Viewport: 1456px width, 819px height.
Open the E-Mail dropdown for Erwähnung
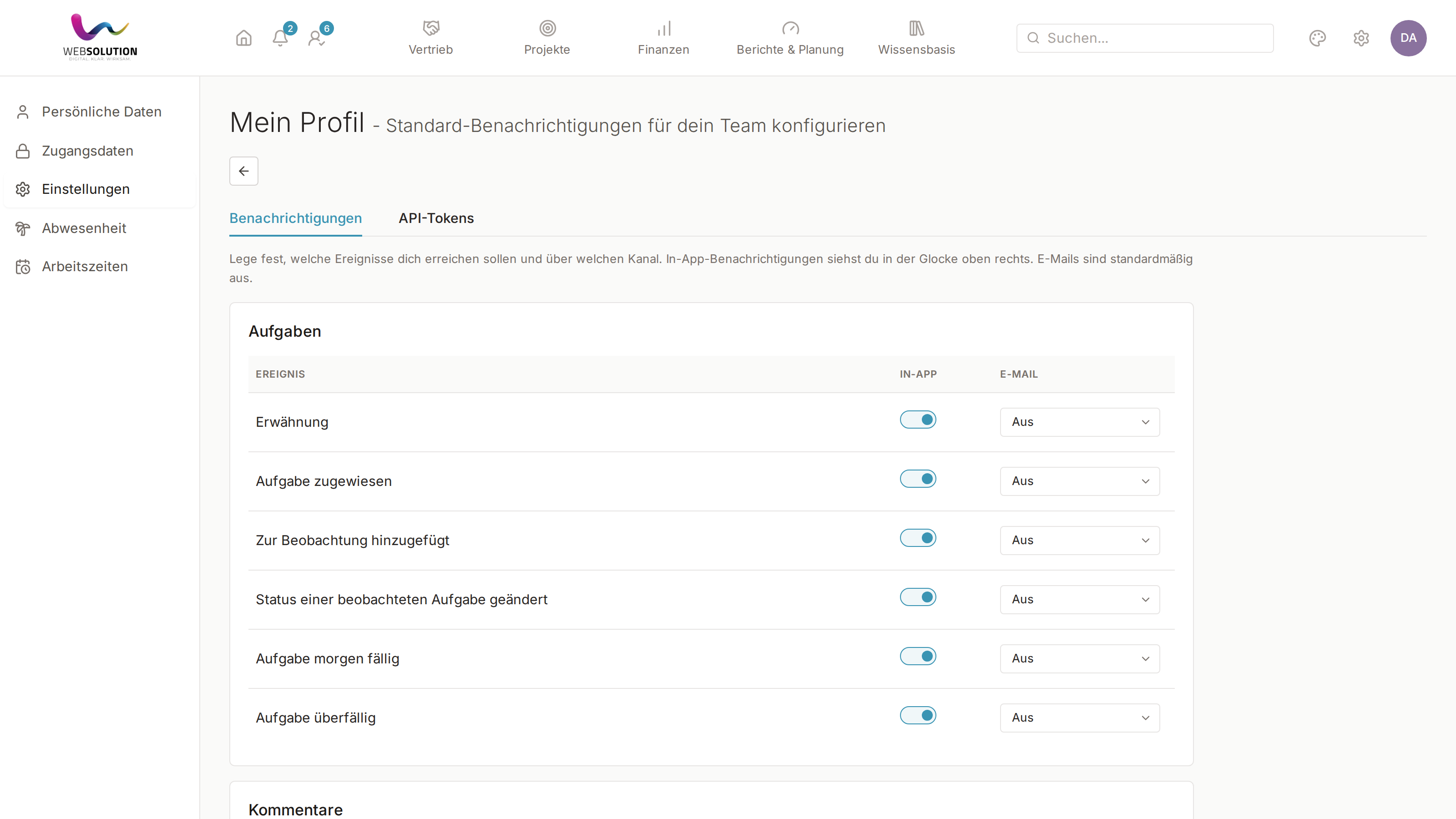pos(1080,422)
